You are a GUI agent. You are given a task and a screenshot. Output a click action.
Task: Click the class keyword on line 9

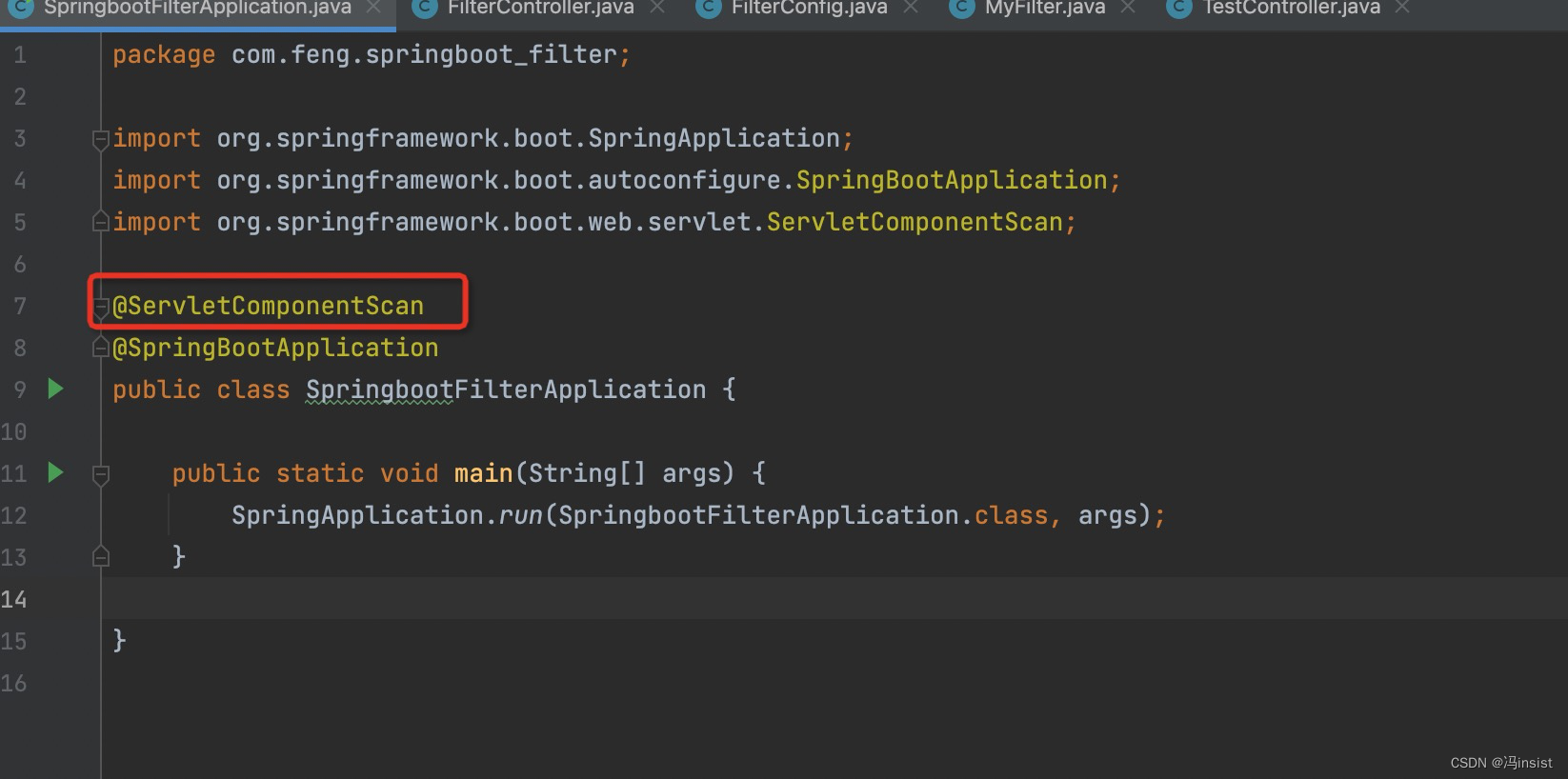pyautogui.click(x=253, y=390)
